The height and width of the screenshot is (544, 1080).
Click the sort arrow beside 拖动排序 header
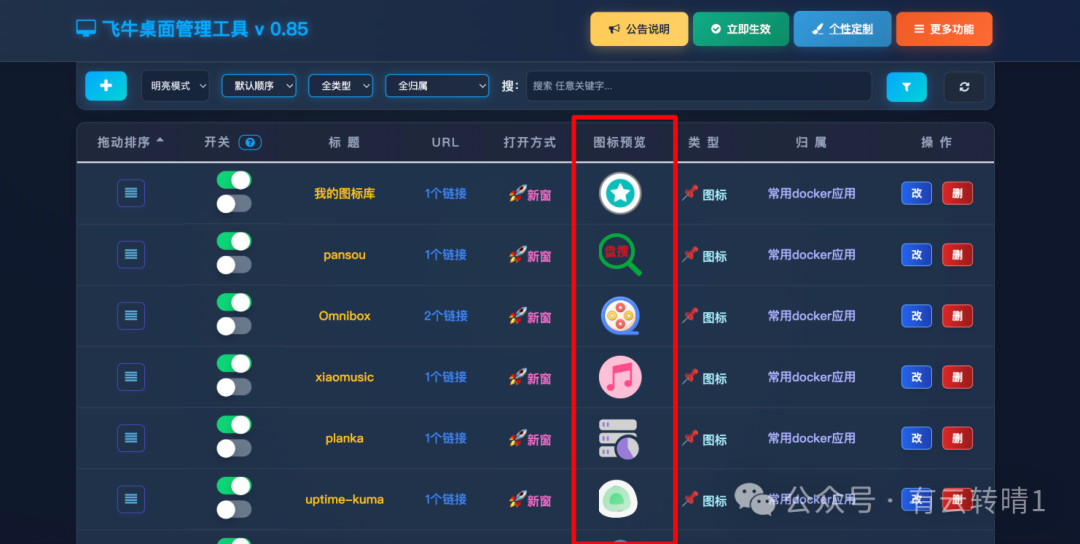click(x=160, y=140)
